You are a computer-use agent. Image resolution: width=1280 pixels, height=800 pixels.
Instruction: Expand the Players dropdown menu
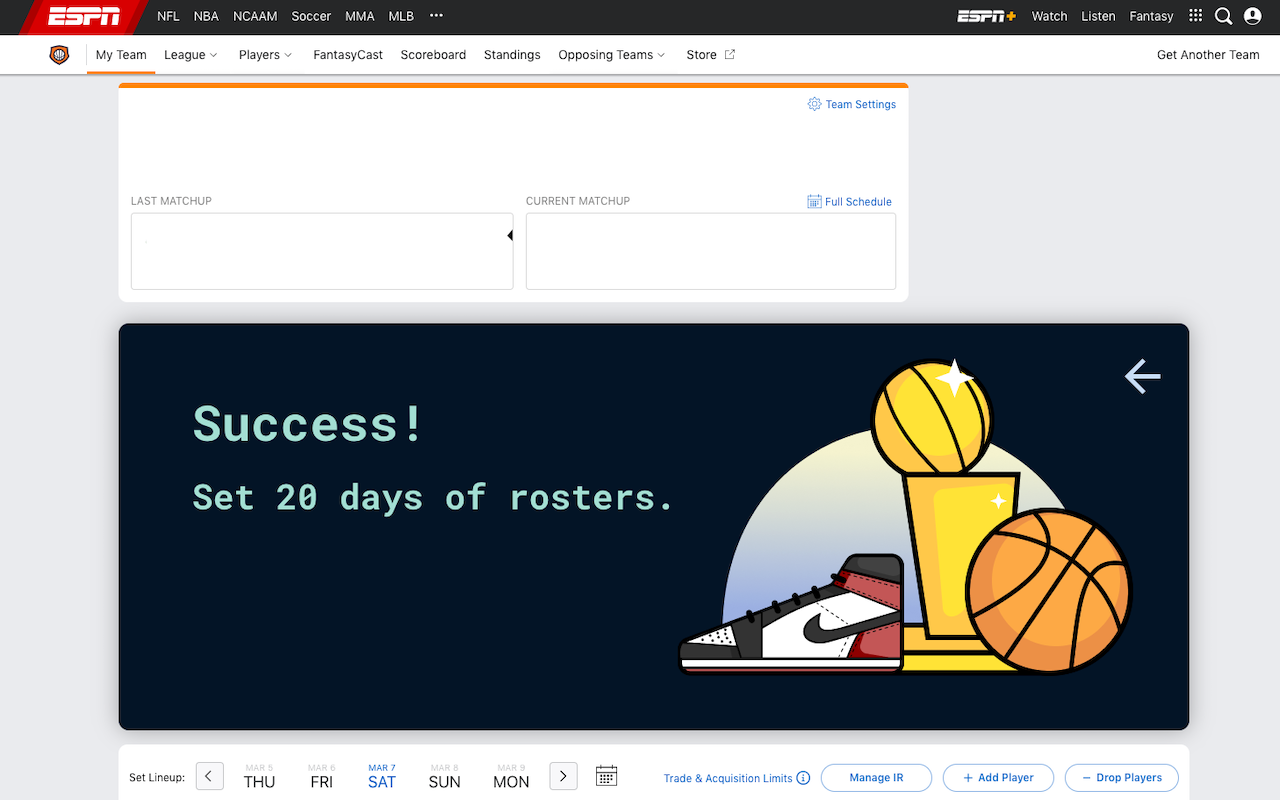265,55
